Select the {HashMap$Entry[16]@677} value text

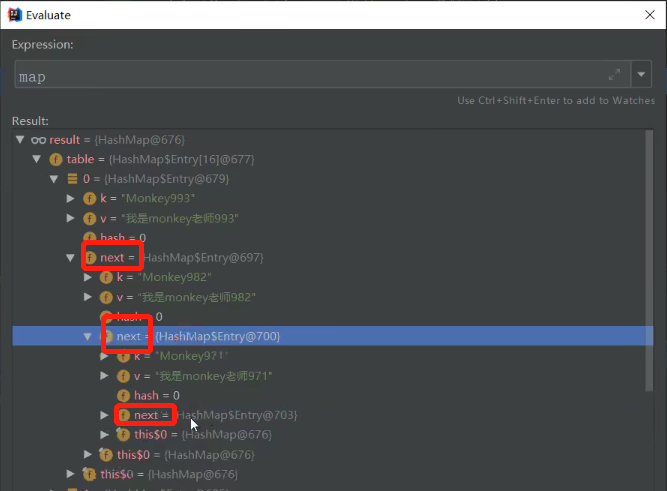(x=182, y=160)
